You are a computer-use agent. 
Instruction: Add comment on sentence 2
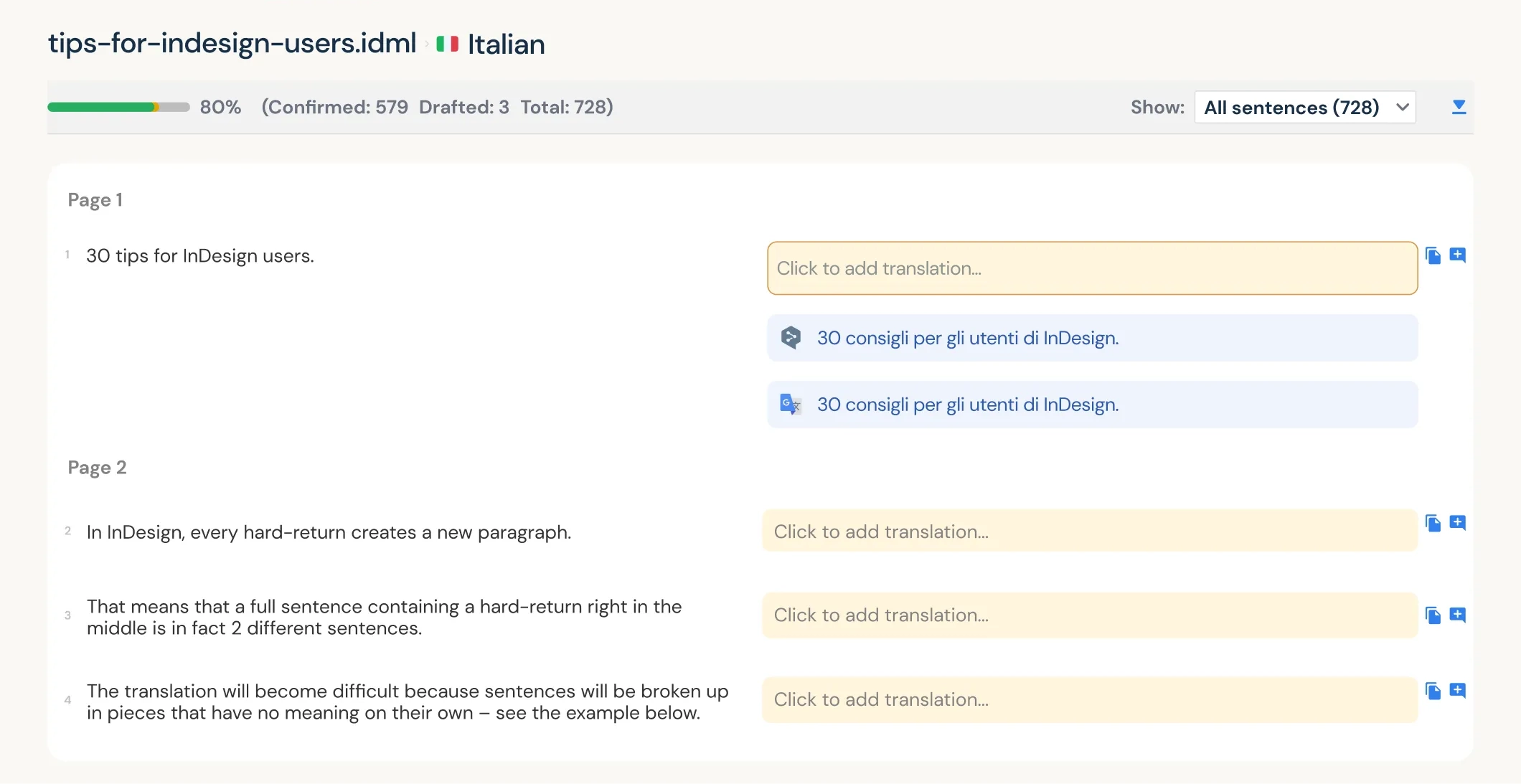1457,523
